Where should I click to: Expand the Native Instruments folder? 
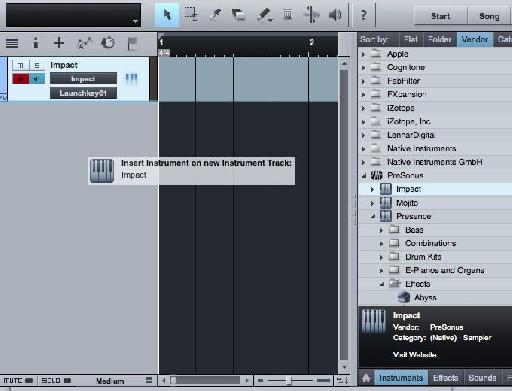coord(364,149)
